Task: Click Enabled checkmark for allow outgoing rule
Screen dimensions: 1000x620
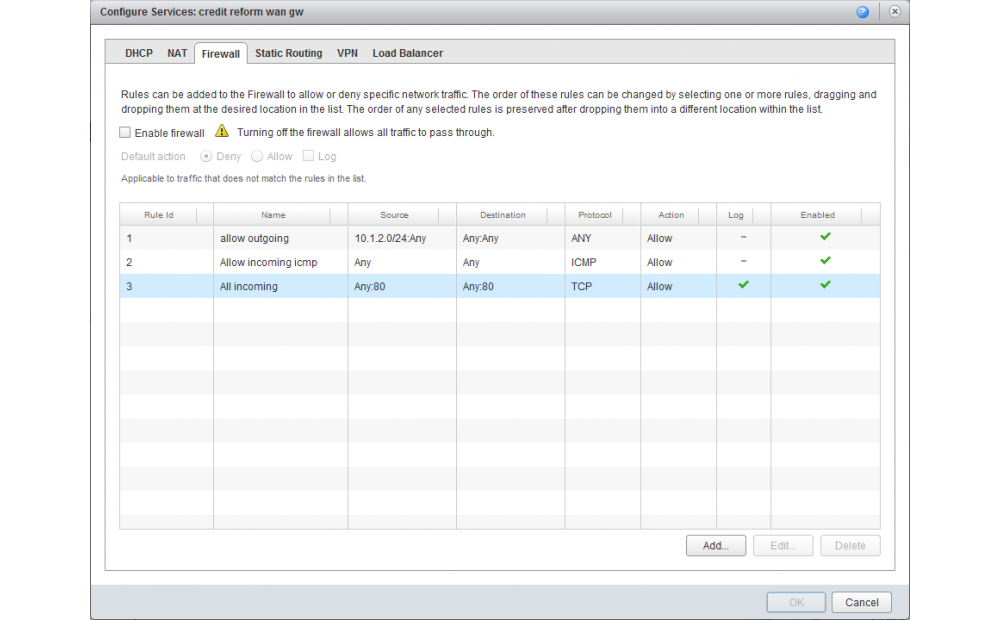Action: tap(825, 237)
